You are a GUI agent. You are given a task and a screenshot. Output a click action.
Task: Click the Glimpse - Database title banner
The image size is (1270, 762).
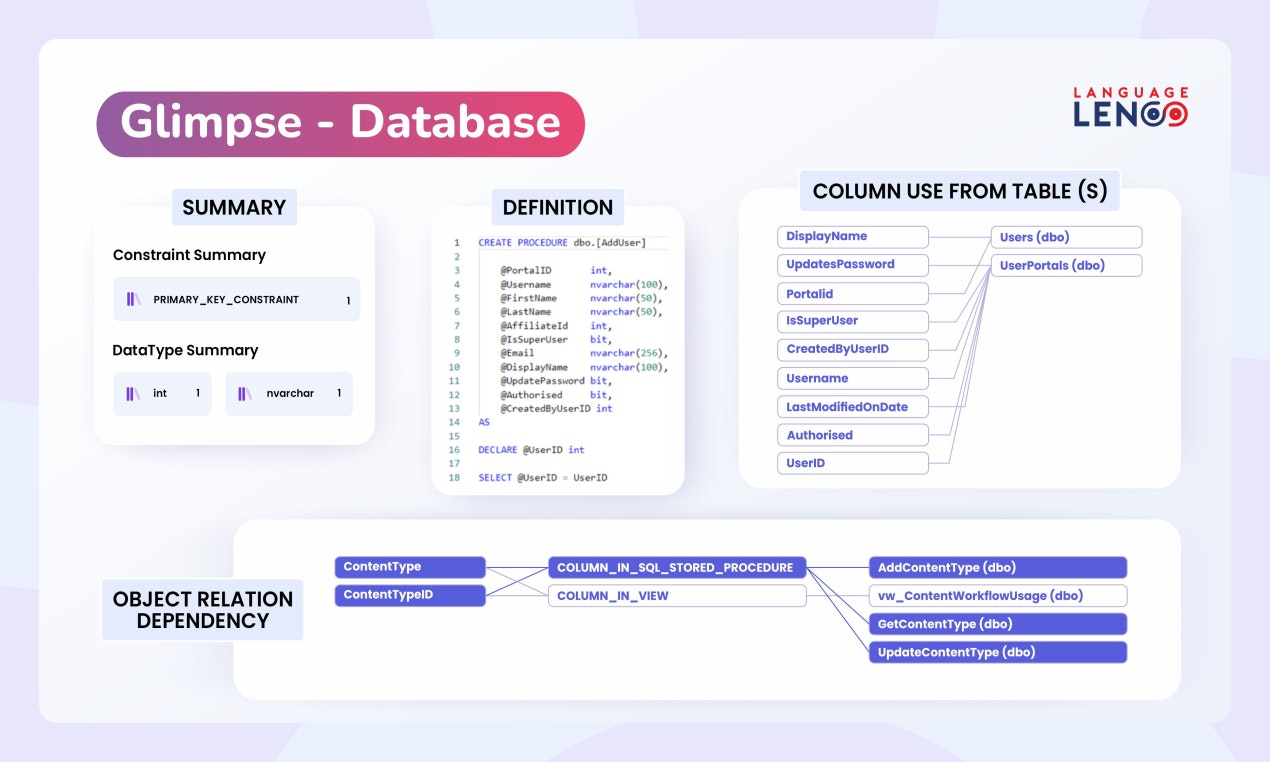coord(340,124)
